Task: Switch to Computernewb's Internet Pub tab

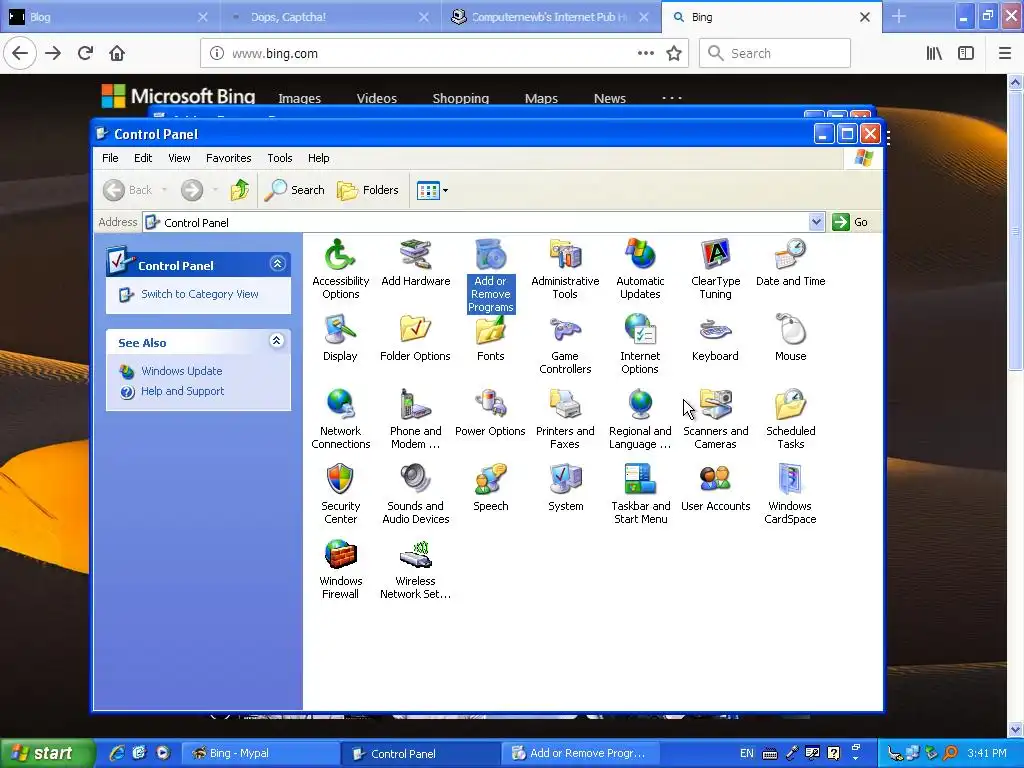Action: click(551, 17)
